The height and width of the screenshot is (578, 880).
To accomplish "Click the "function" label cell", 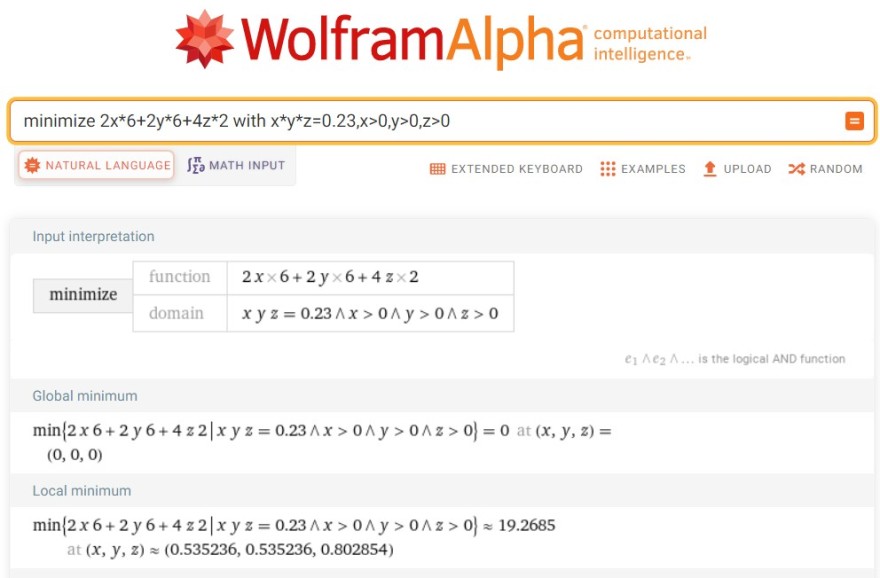I will (x=180, y=277).
